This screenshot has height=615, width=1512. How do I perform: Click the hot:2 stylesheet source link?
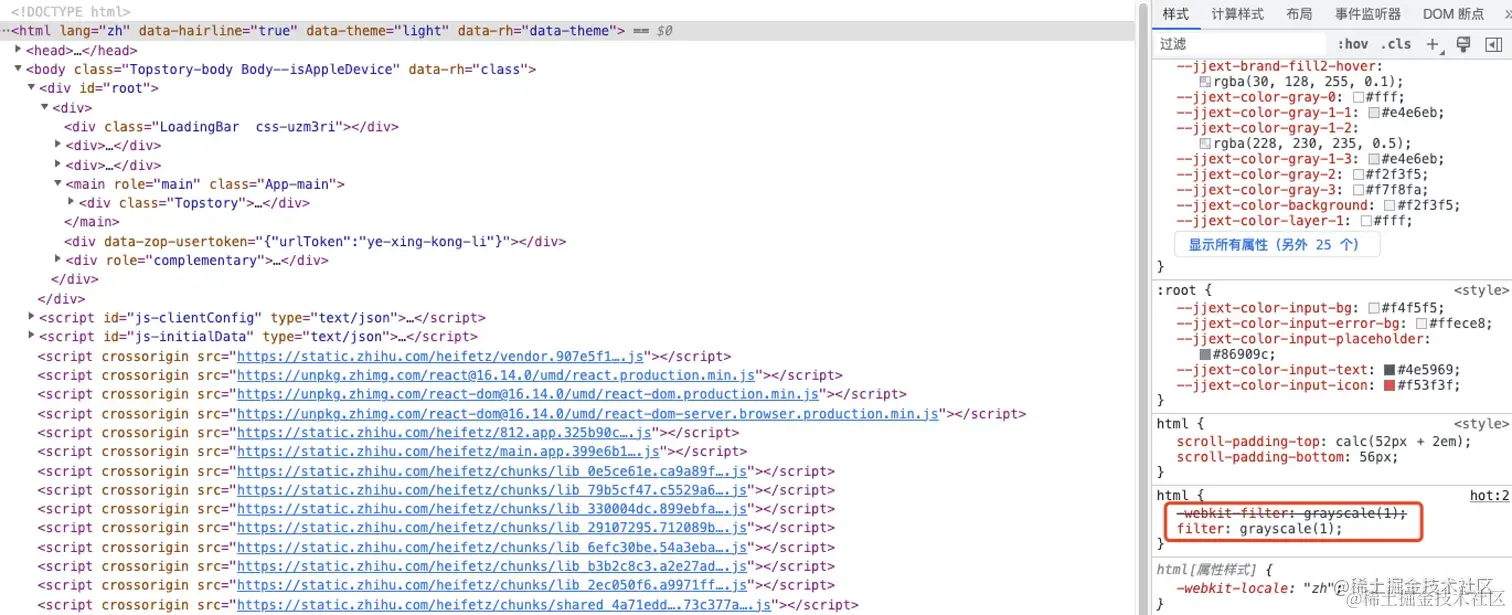pyautogui.click(x=1489, y=495)
